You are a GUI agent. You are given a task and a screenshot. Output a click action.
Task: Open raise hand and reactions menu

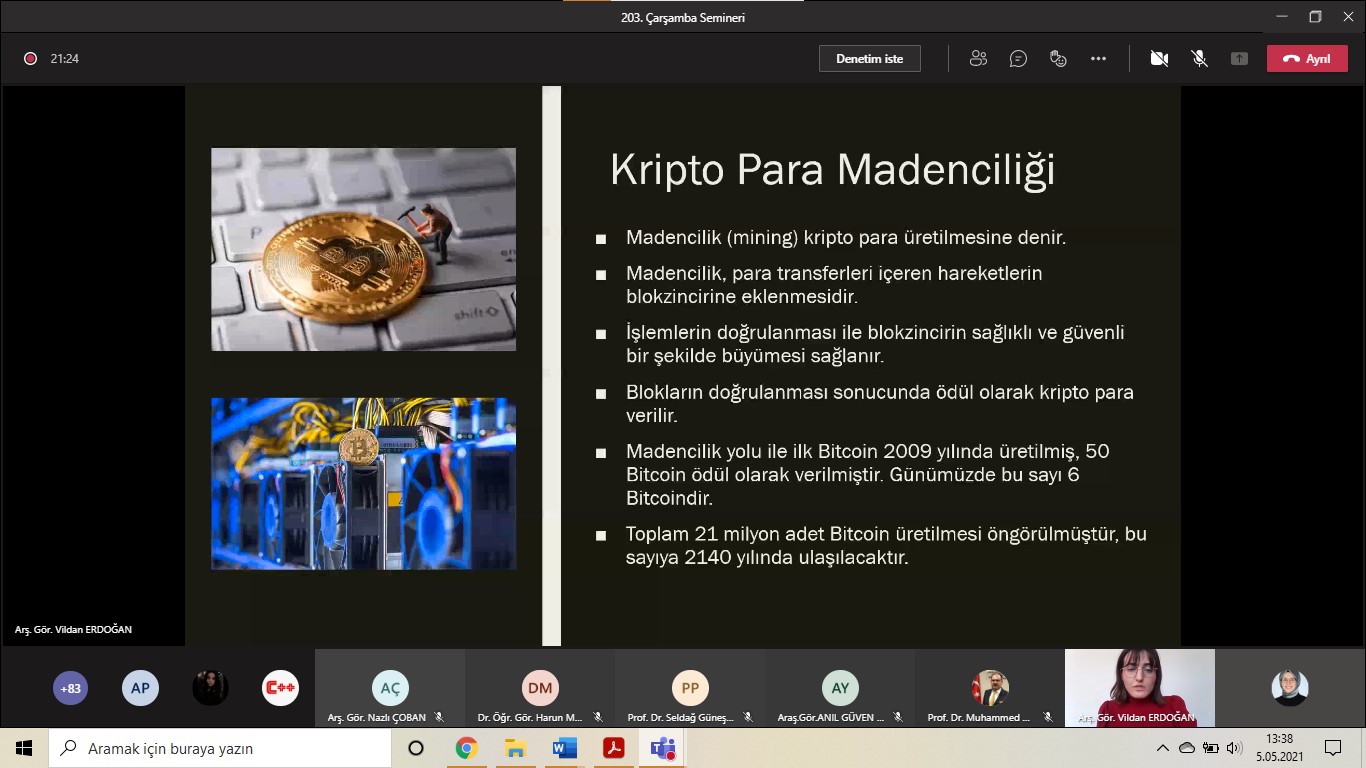pyautogui.click(x=1058, y=59)
